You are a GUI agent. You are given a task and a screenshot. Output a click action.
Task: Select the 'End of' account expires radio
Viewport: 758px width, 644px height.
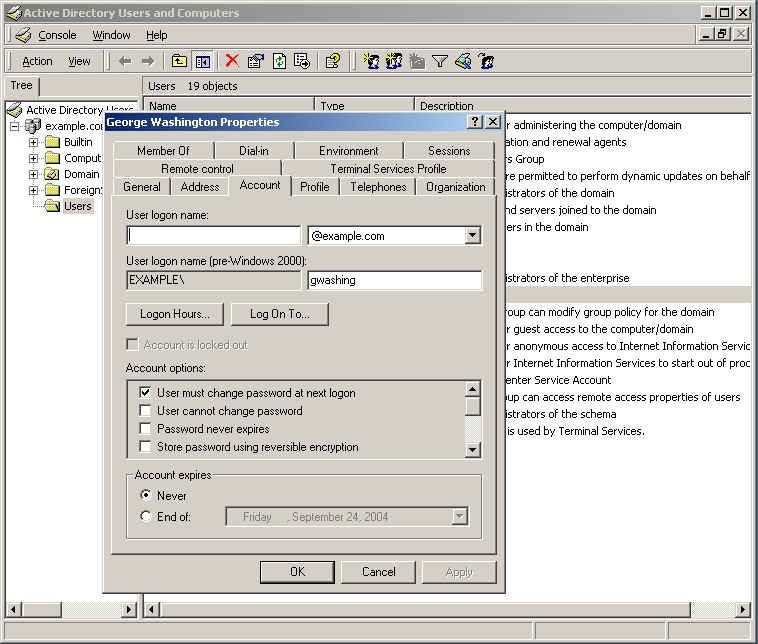146,516
